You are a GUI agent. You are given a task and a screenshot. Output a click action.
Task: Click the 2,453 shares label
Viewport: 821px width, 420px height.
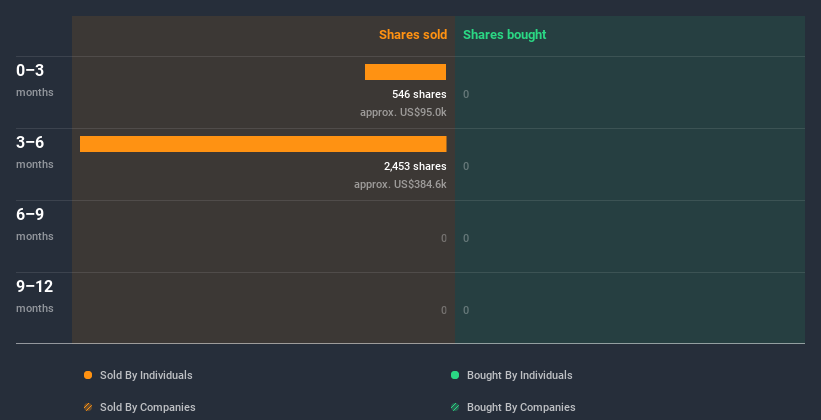click(415, 166)
